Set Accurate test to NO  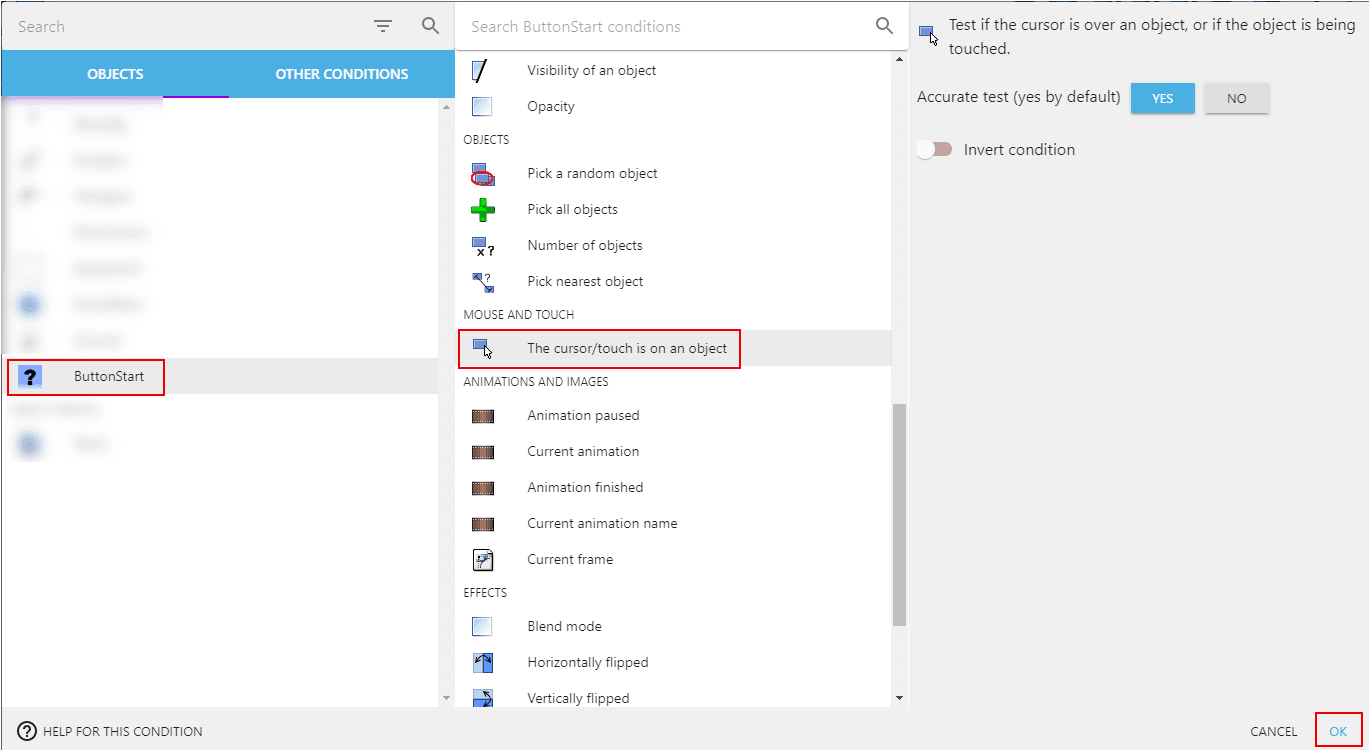pos(1236,99)
